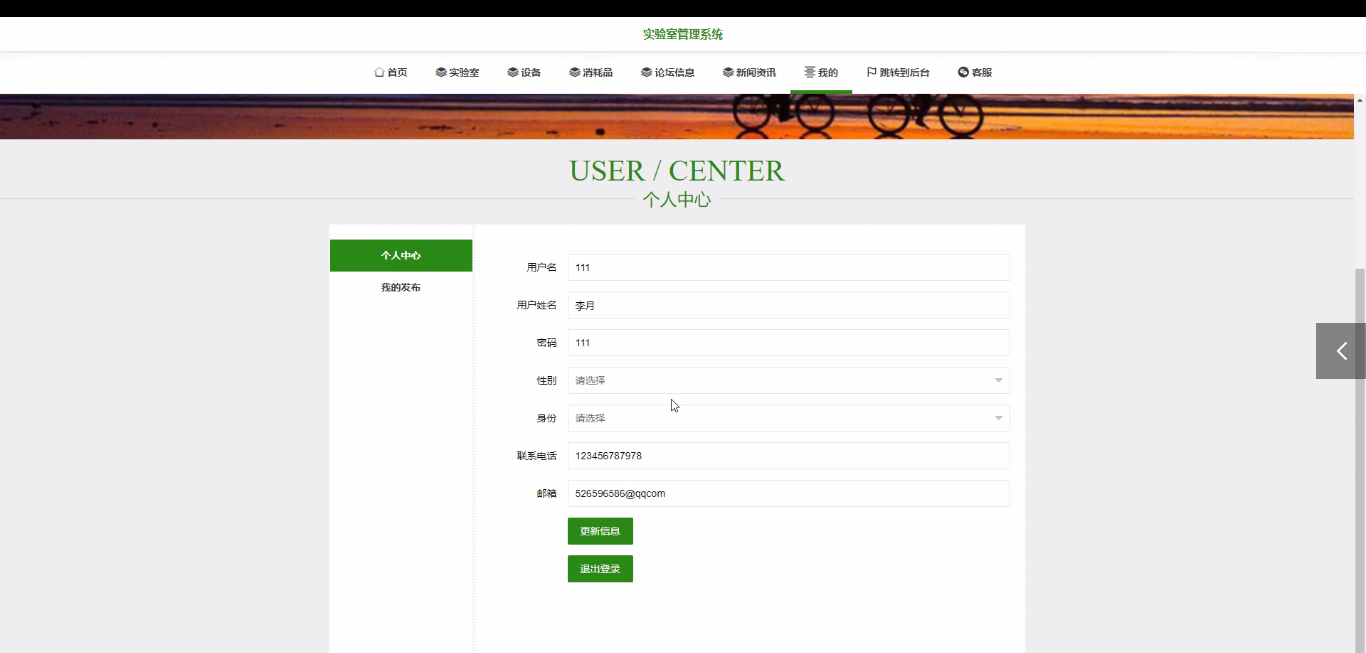This screenshot has height=653, width=1366.
Task: Select the 我的发布 sidebar tab
Action: [x=401, y=287]
